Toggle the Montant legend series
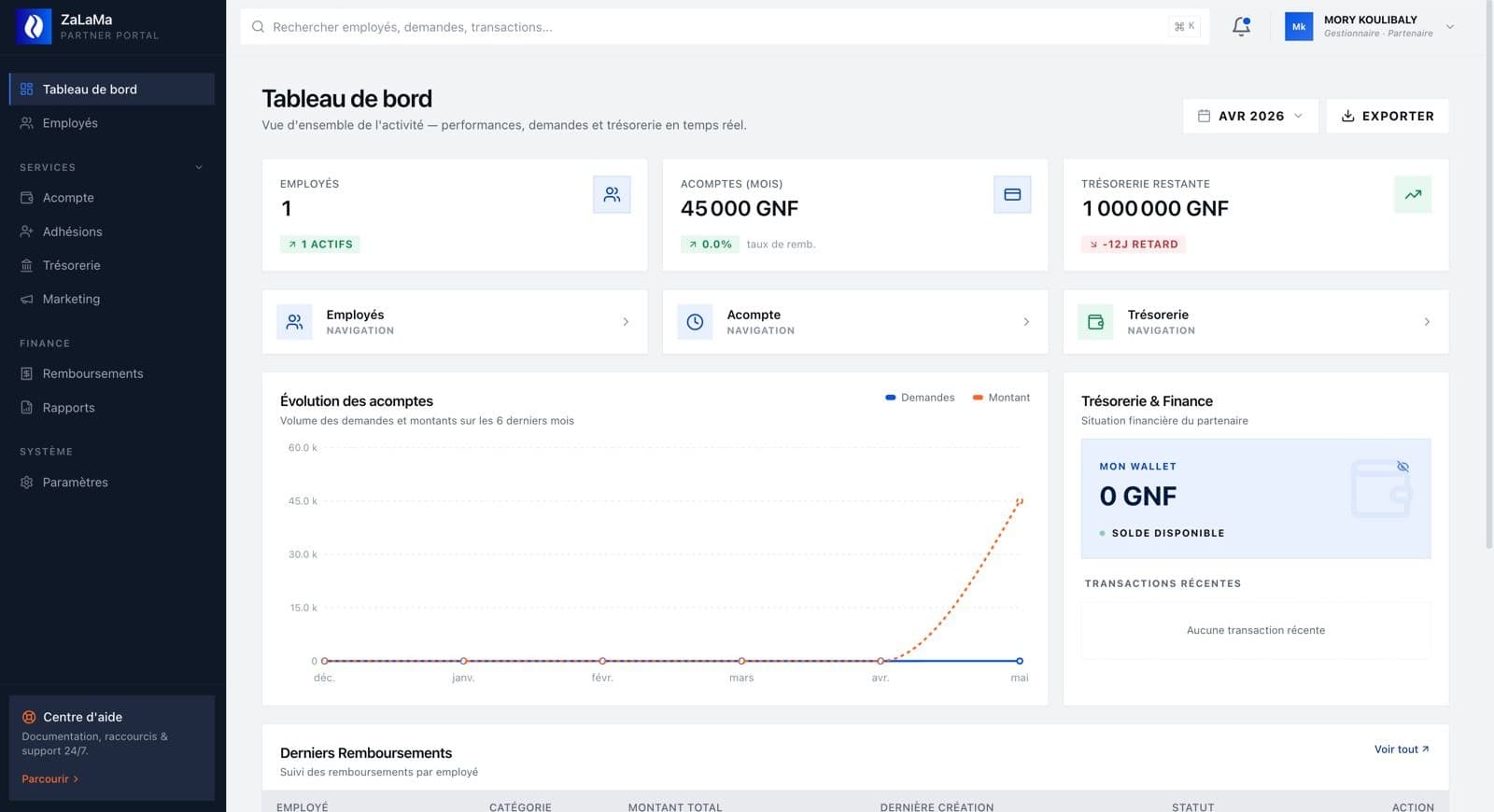Image resolution: width=1494 pixels, height=812 pixels. pyautogui.click(x=1001, y=398)
